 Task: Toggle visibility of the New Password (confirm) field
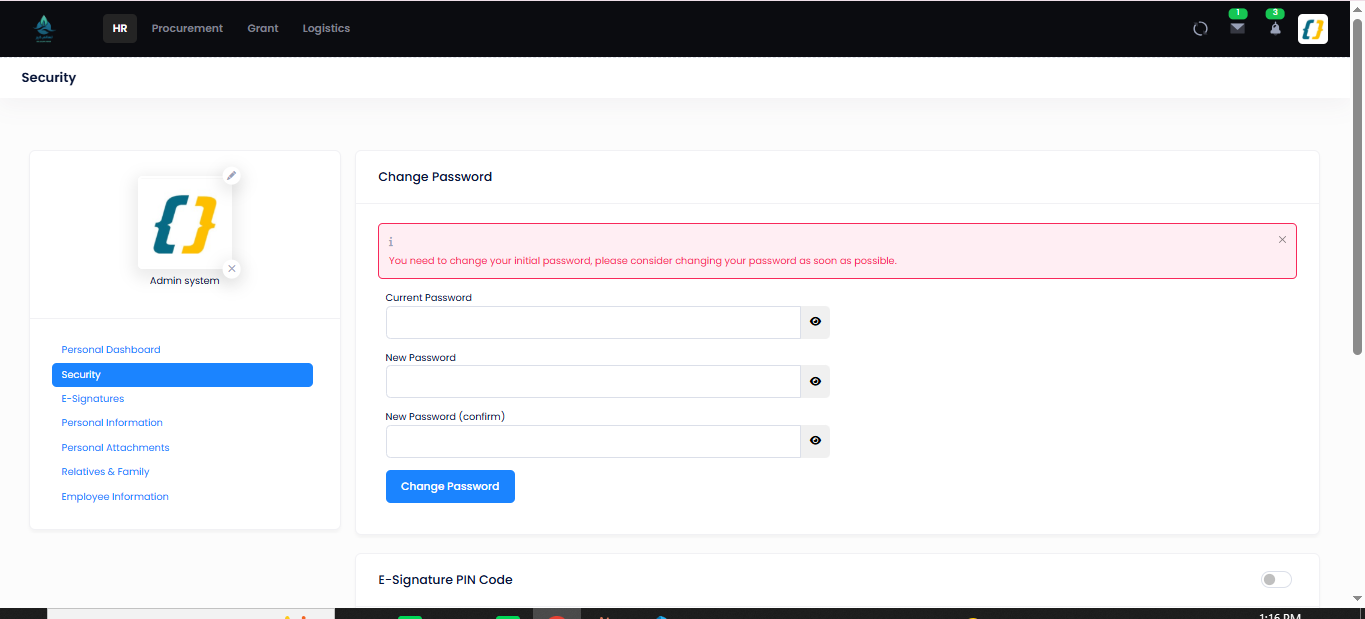815,441
